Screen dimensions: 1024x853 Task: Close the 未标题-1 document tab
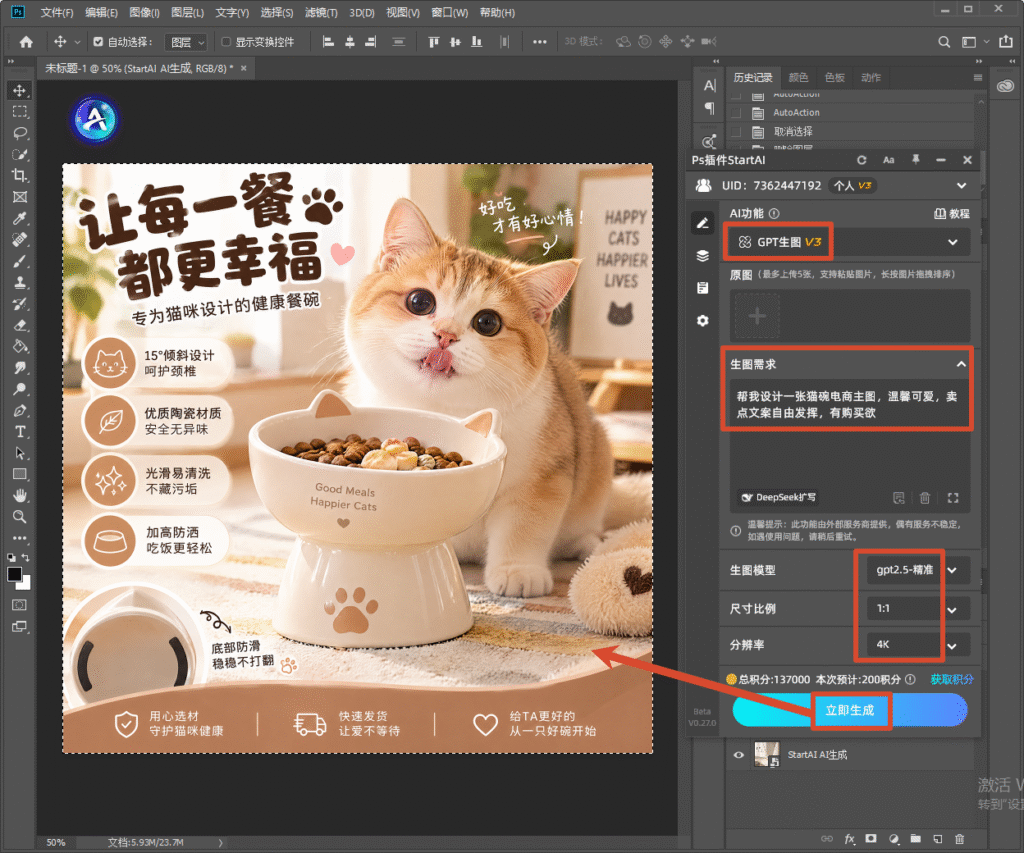(244, 68)
